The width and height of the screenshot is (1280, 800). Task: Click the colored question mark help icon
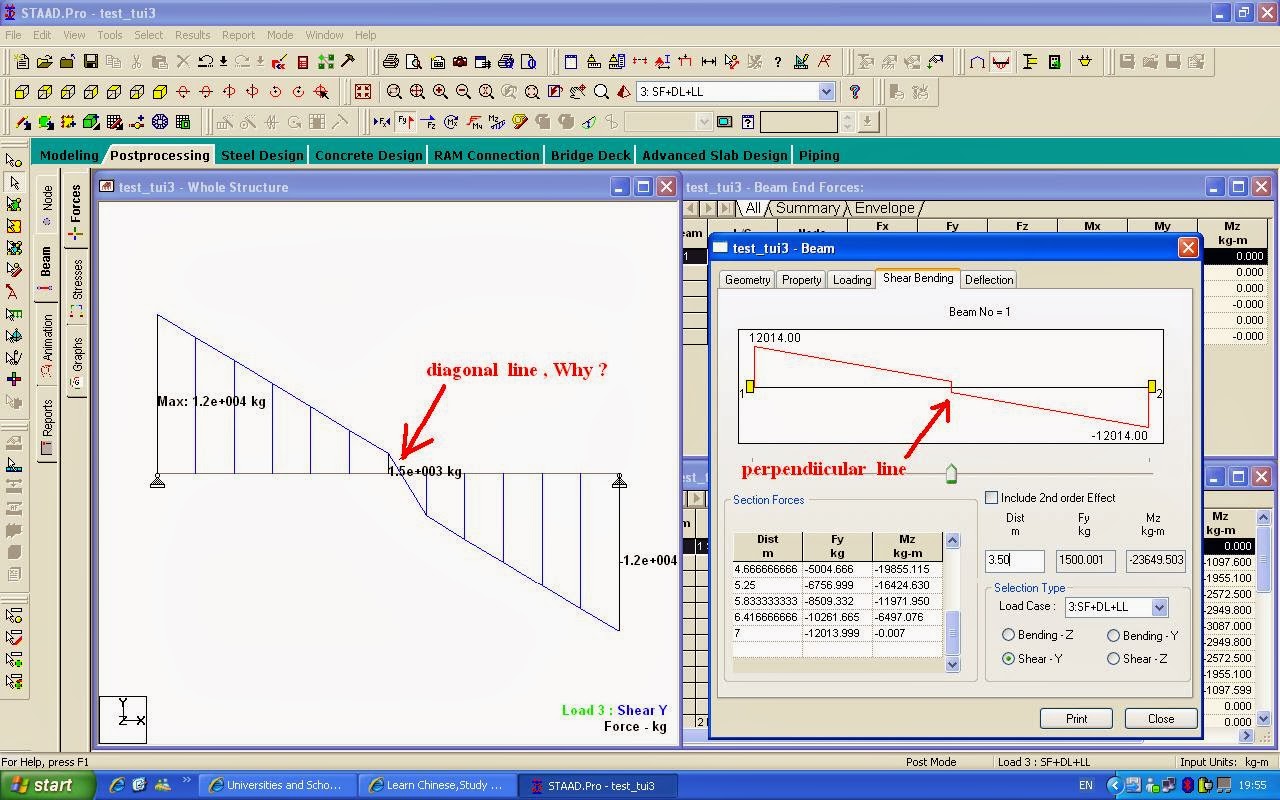pos(855,92)
